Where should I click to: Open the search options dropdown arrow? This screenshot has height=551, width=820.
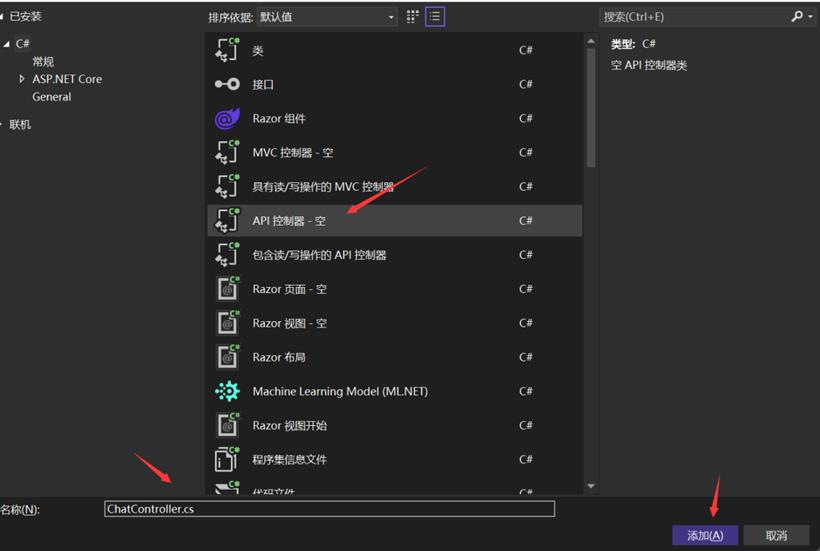coord(810,17)
